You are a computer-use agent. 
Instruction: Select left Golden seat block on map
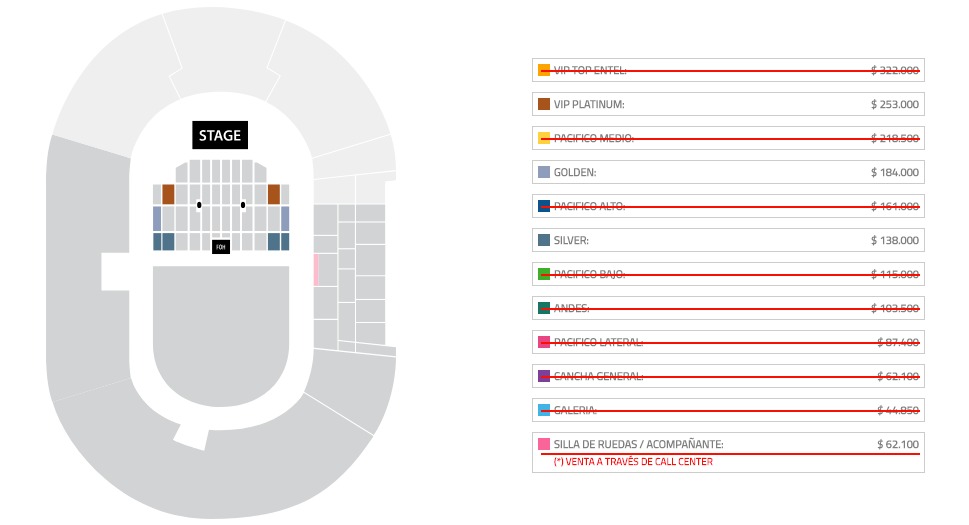coord(157,218)
